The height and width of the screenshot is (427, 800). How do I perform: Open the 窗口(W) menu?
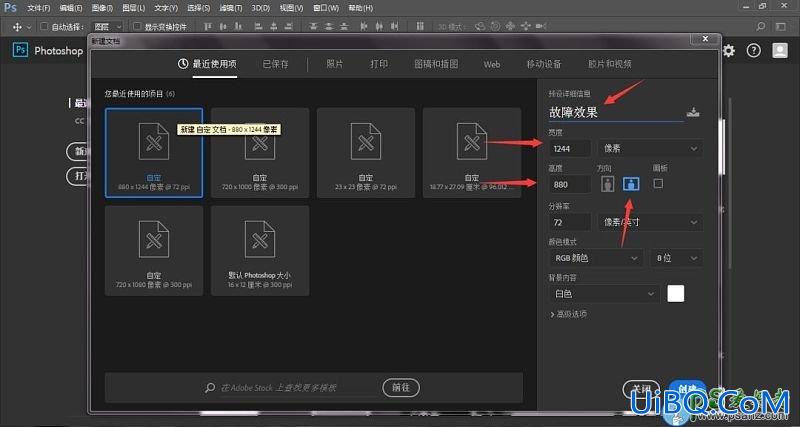coord(326,8)
